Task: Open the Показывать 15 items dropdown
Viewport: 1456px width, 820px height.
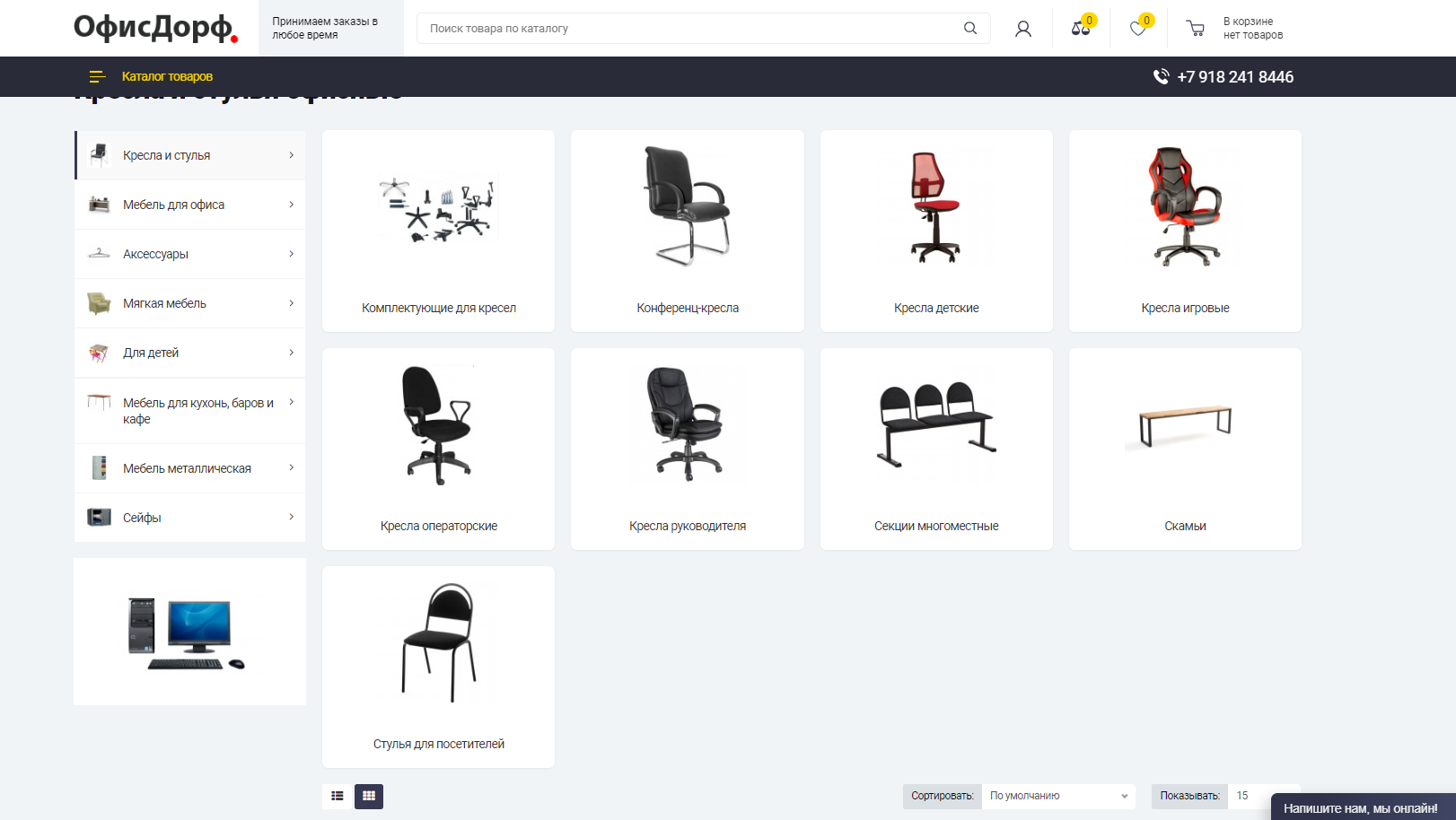Action: tap(1264, 796)
